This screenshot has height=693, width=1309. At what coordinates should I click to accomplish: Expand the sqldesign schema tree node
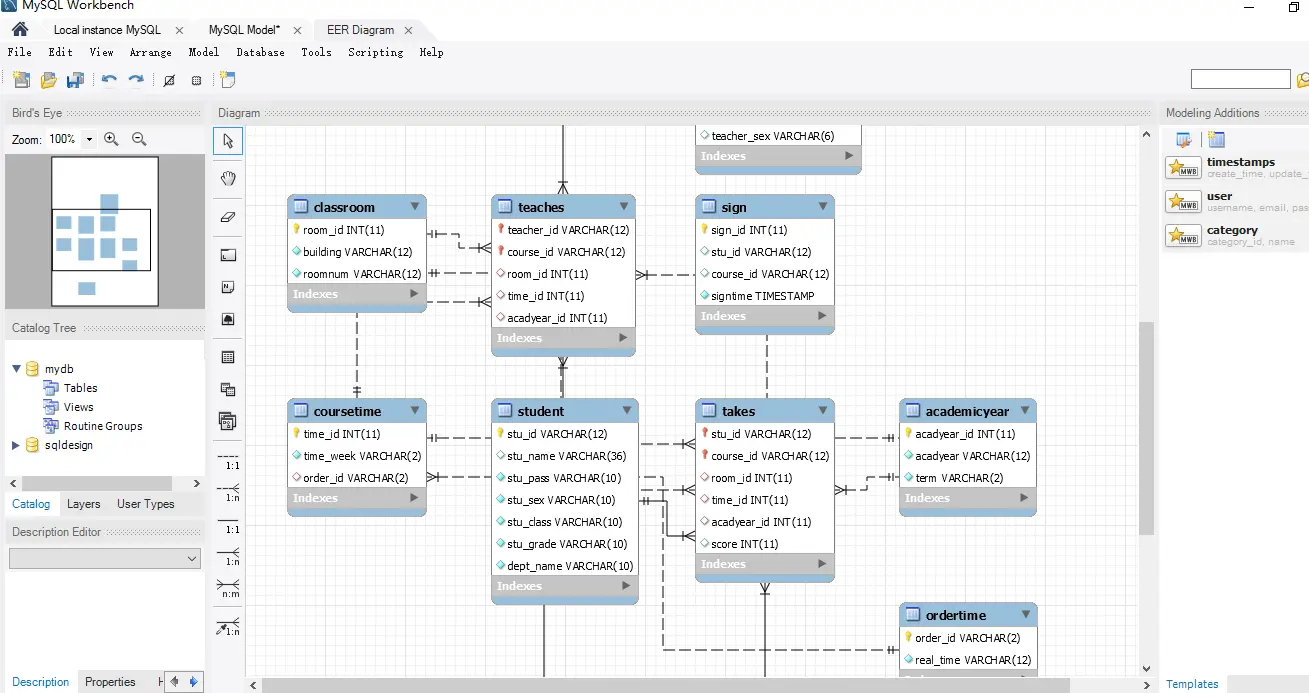click(x=16, y=445)
